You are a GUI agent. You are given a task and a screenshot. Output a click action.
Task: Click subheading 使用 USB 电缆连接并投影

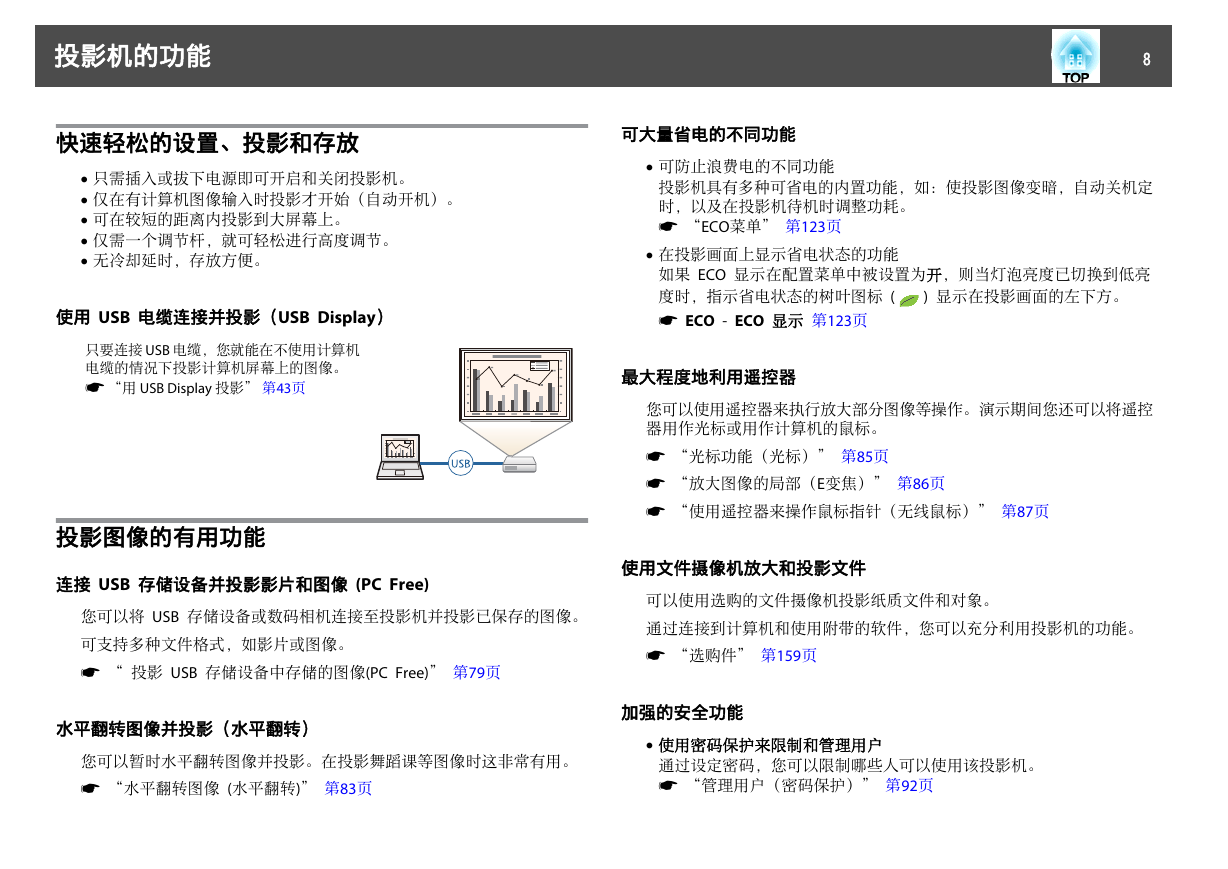click(221, 318)
